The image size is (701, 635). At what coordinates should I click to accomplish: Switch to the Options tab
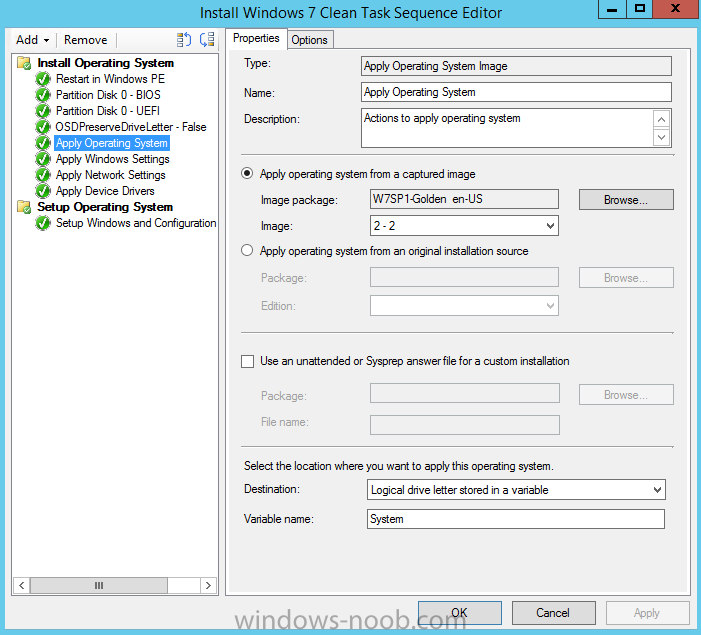coord(309,40)
